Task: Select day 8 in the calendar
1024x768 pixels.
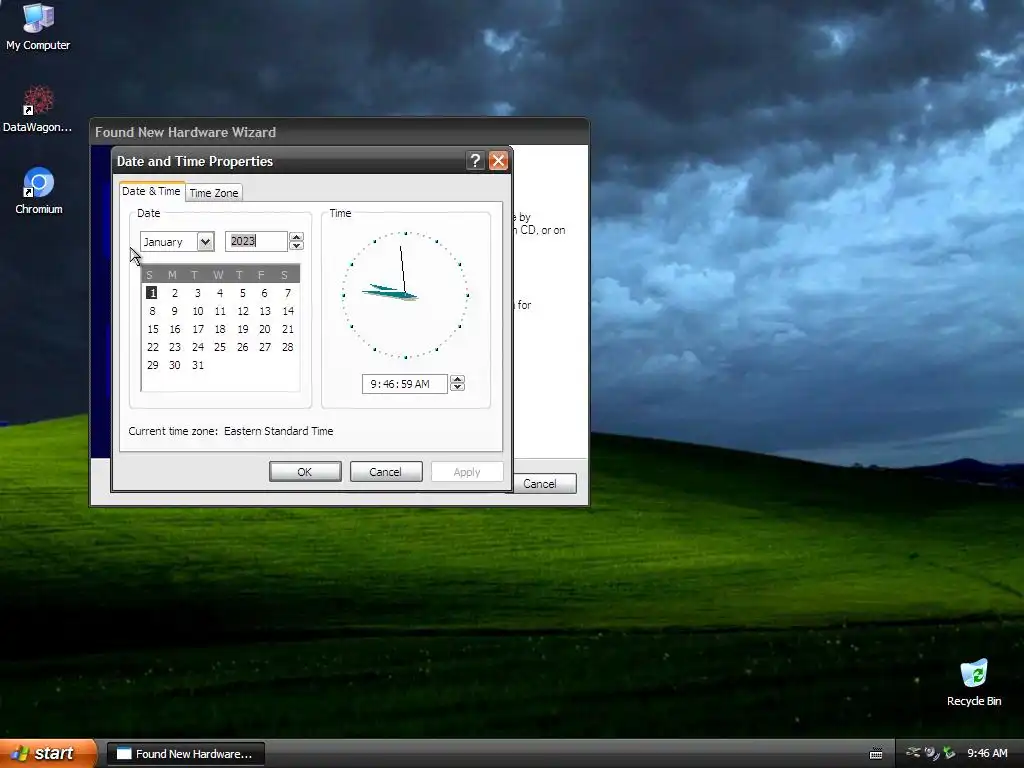Action: tap(152, 311)
